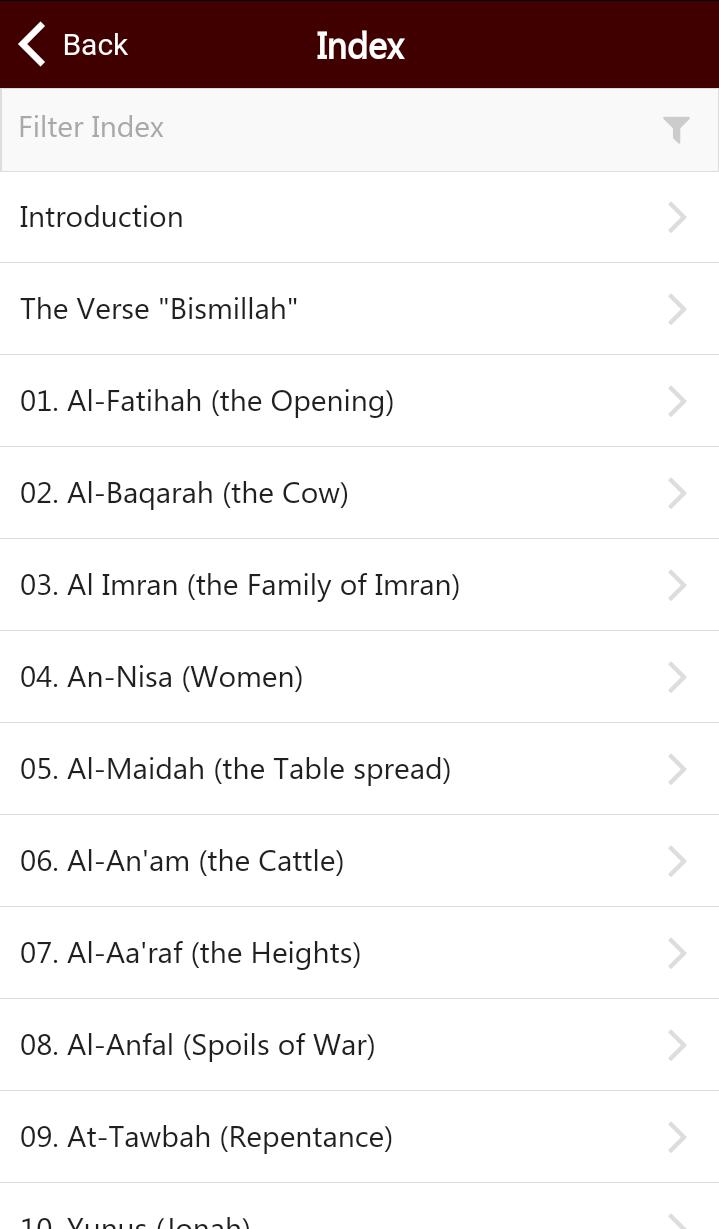
Task: Click the arrow icon for Al-An'am
Action: (x=677, y=861)
